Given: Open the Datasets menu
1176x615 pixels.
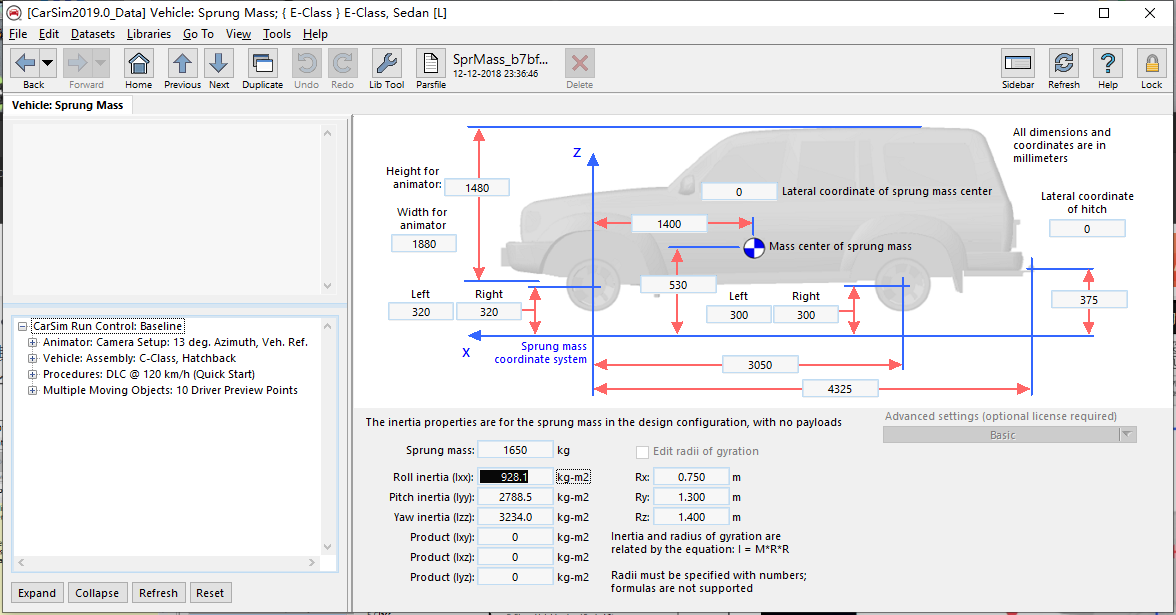Looking at the screenshot, I should pos(93,34).
